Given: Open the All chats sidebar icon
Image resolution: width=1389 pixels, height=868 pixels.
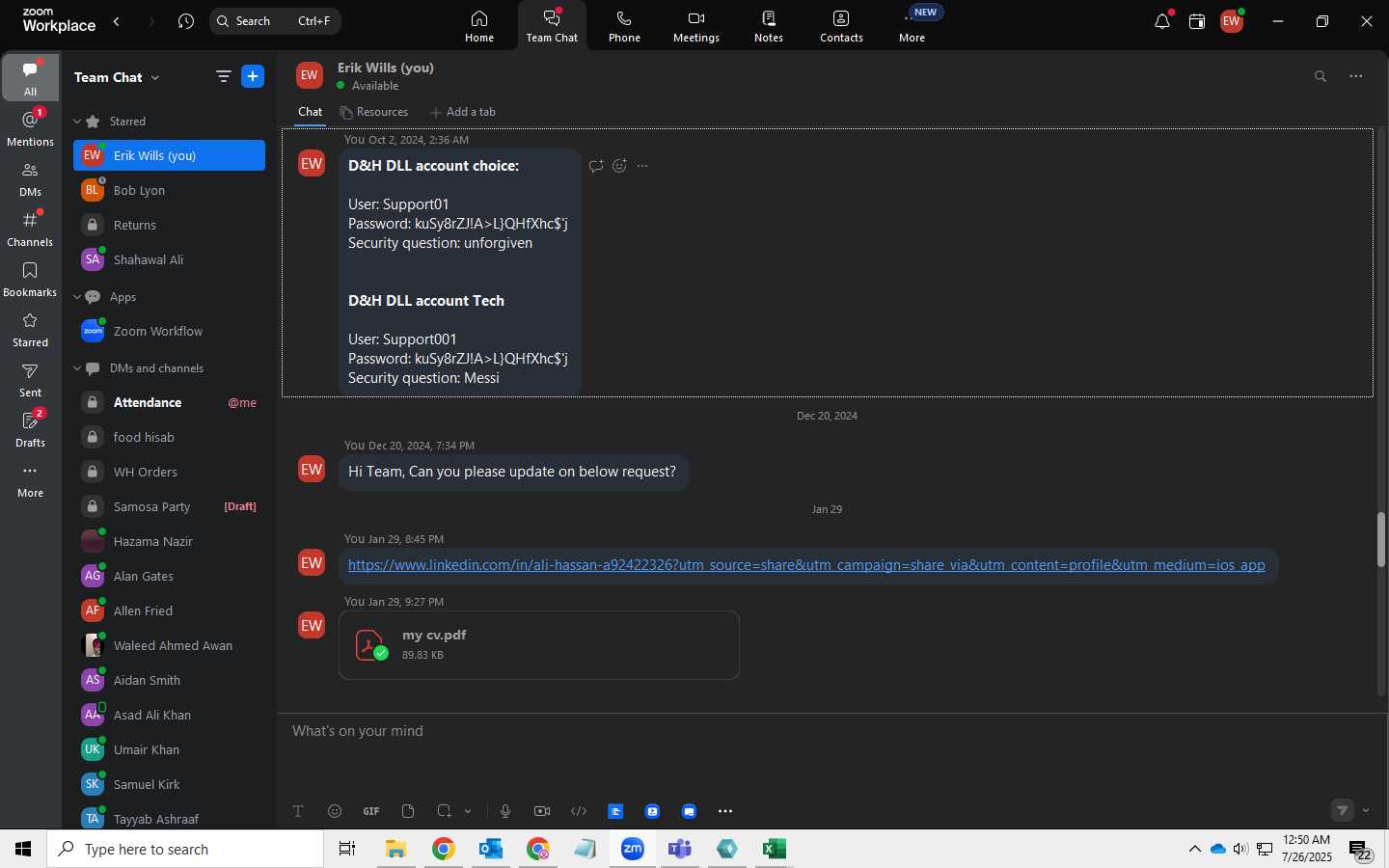Looking at the screenshot, I should pyautogui.click(x=30, y=77).
